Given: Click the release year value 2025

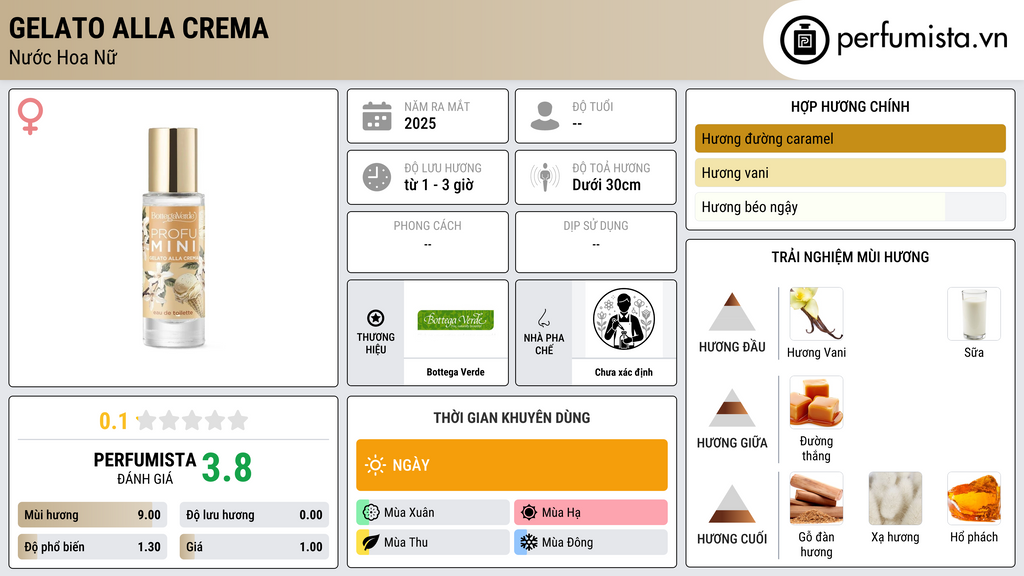Looking at the screenshot, I should pos(420,123).
